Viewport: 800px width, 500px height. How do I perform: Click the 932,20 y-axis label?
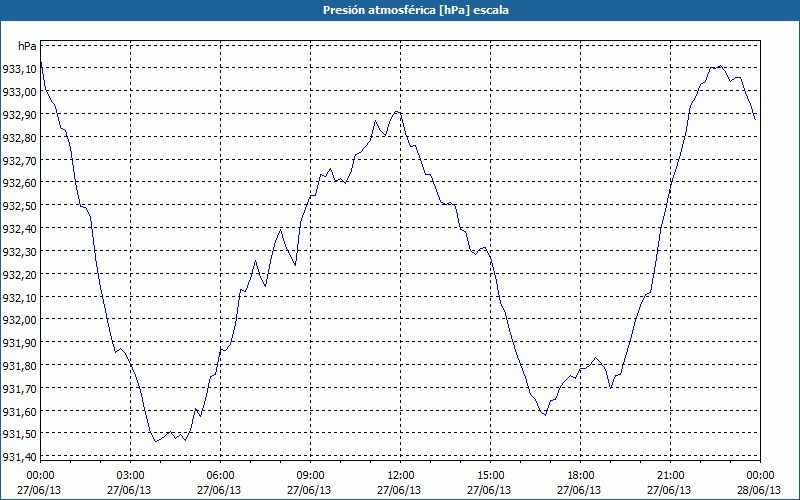pos(19,274)
